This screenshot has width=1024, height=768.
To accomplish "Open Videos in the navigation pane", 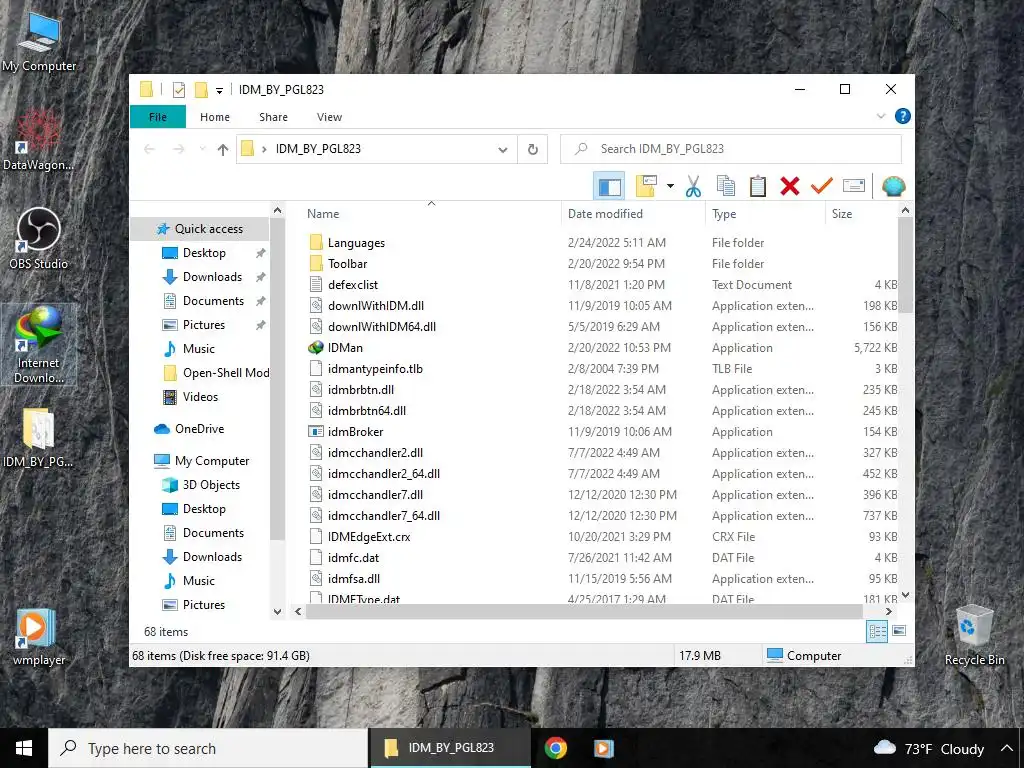I will [x=200, y=397].
